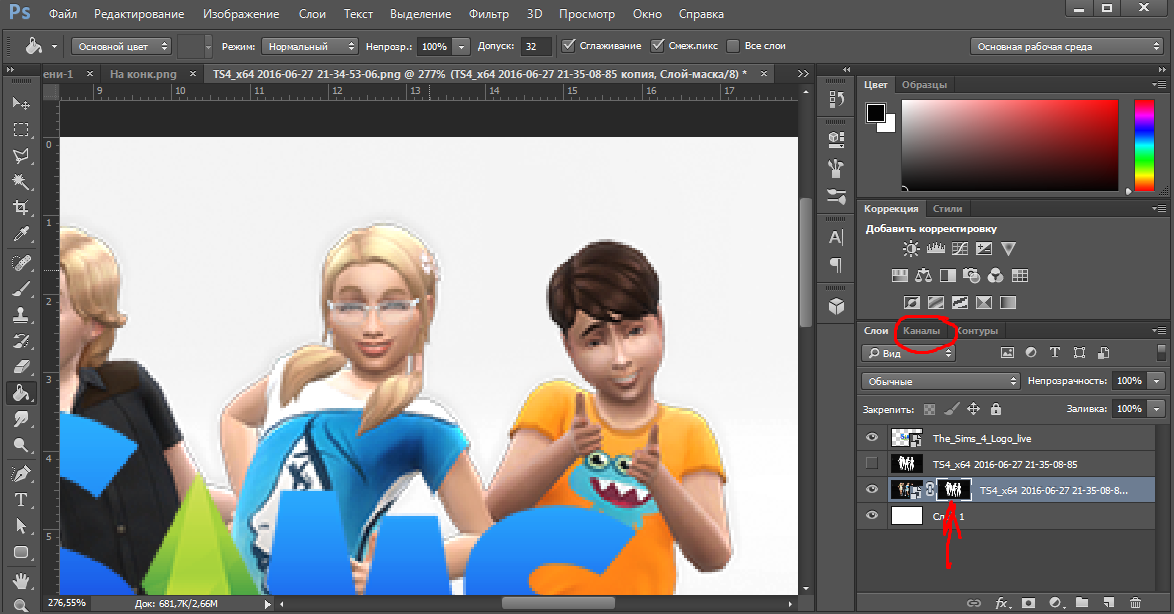
Task: Hide the Слой 1 layer
Action: tap(872, 516)
